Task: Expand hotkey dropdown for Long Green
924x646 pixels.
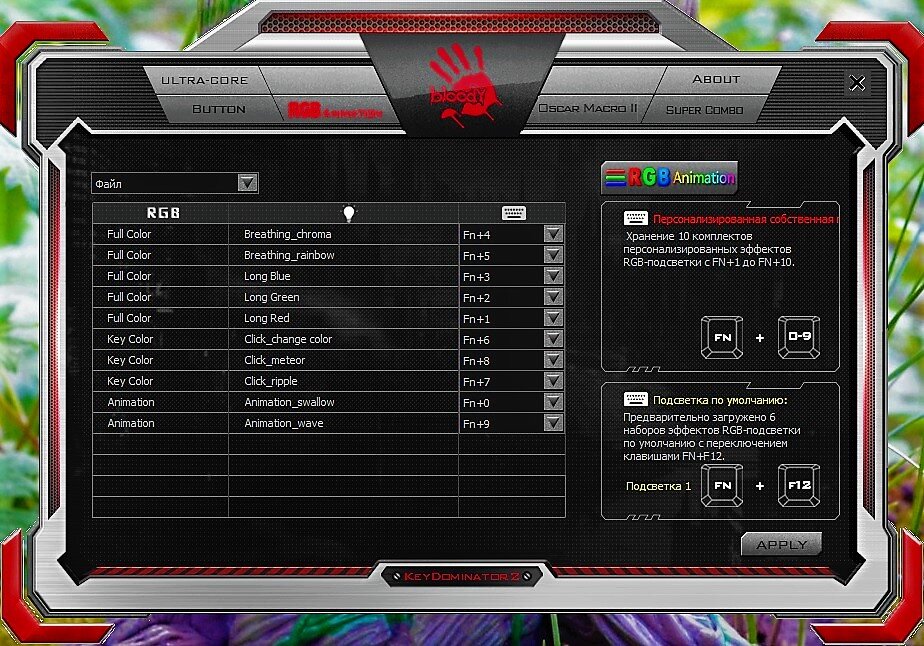Action: [553, 297]
